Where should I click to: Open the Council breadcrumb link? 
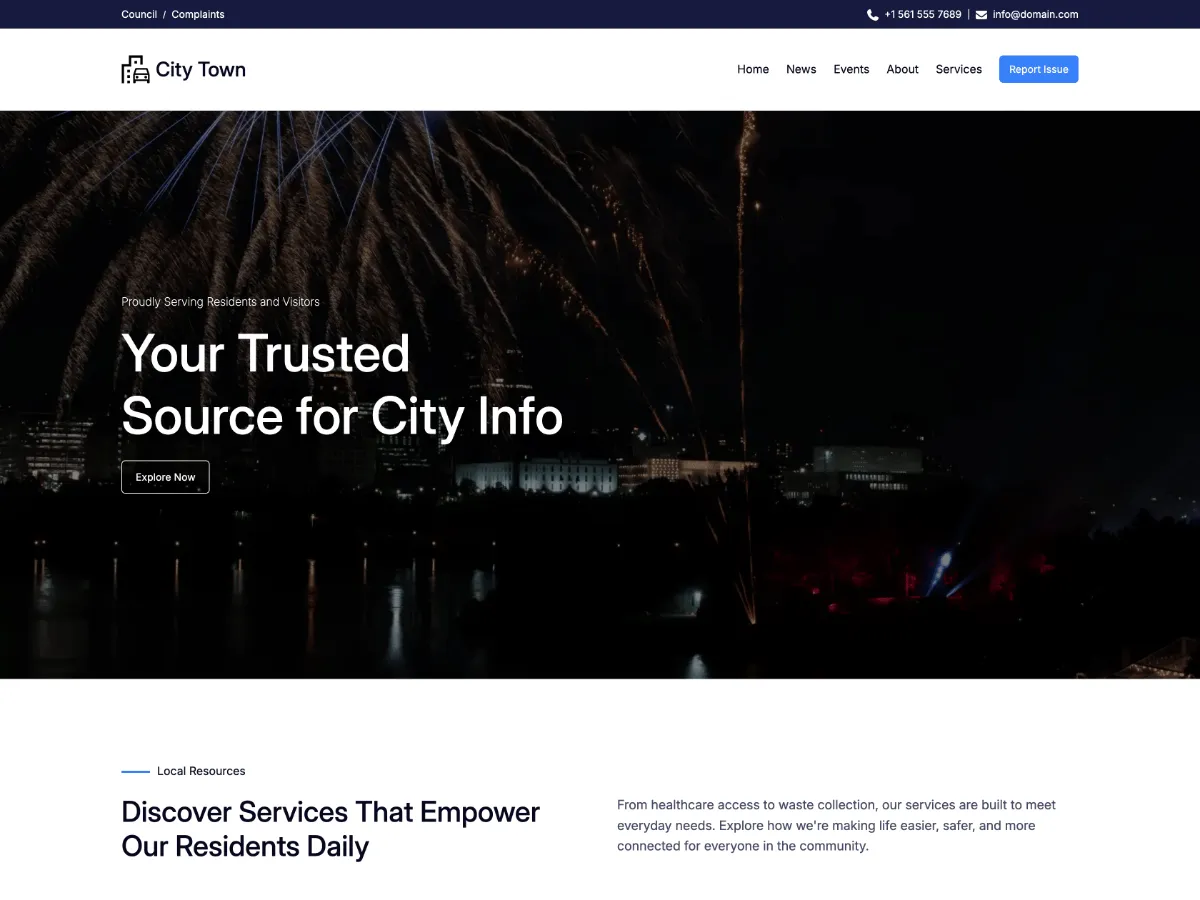point(139,14)
